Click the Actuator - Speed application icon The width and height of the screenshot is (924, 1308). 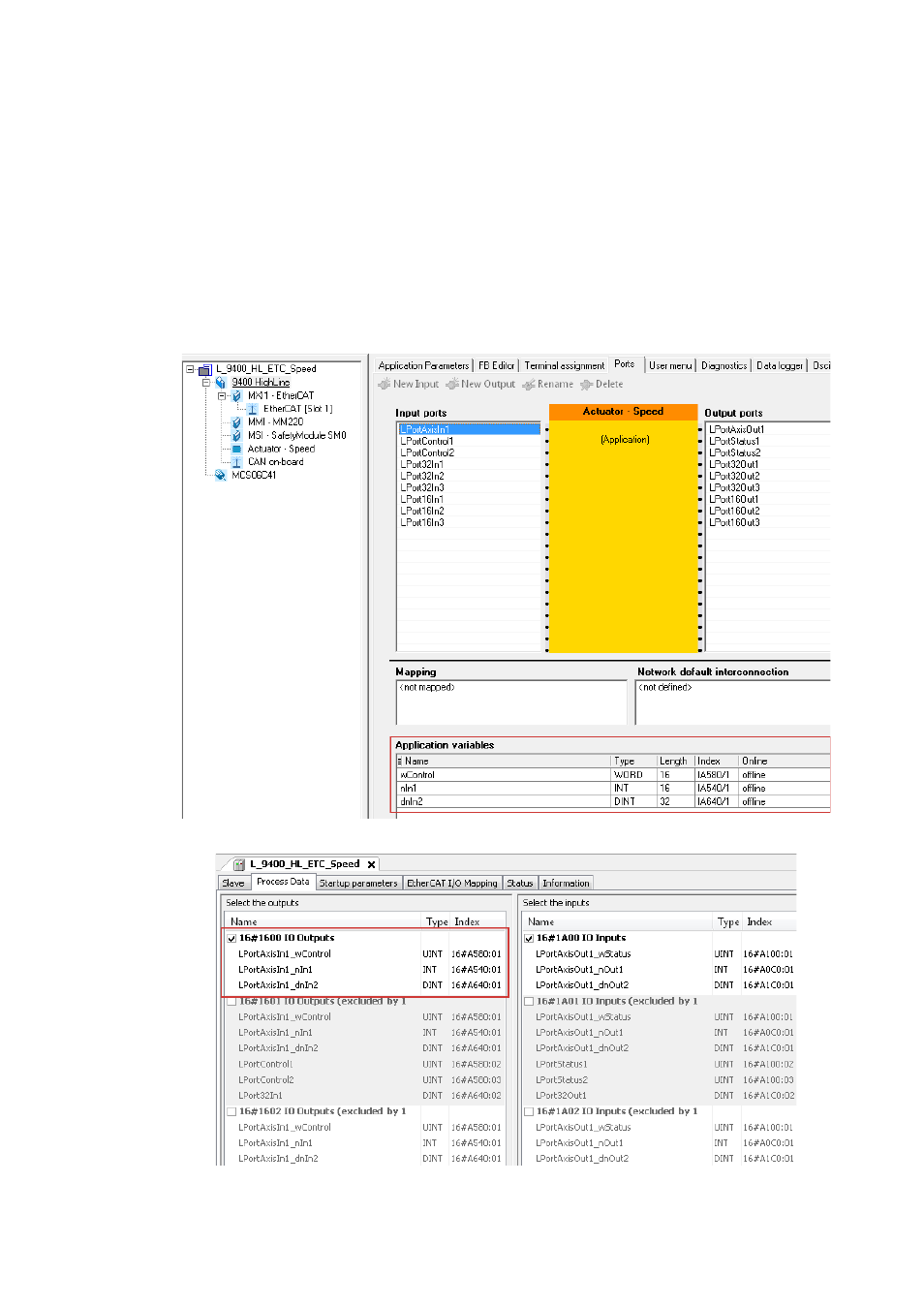(x=236, y=449)
